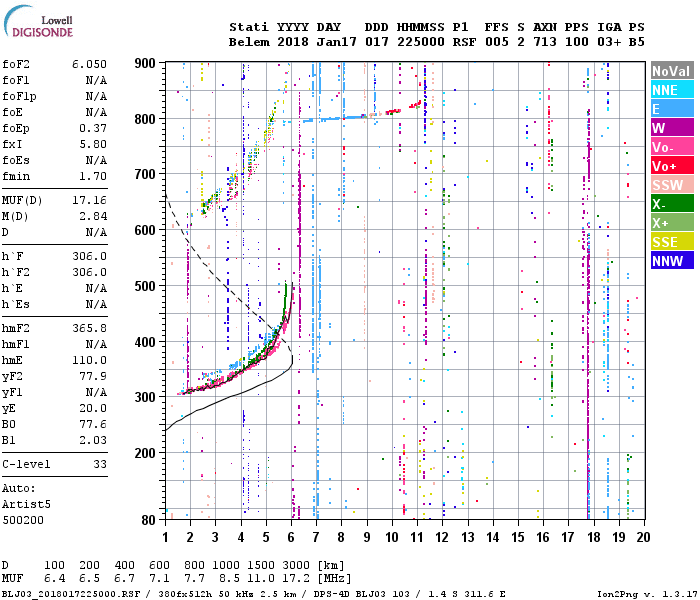Click the yF2 value 77.9

coord(93,376)
